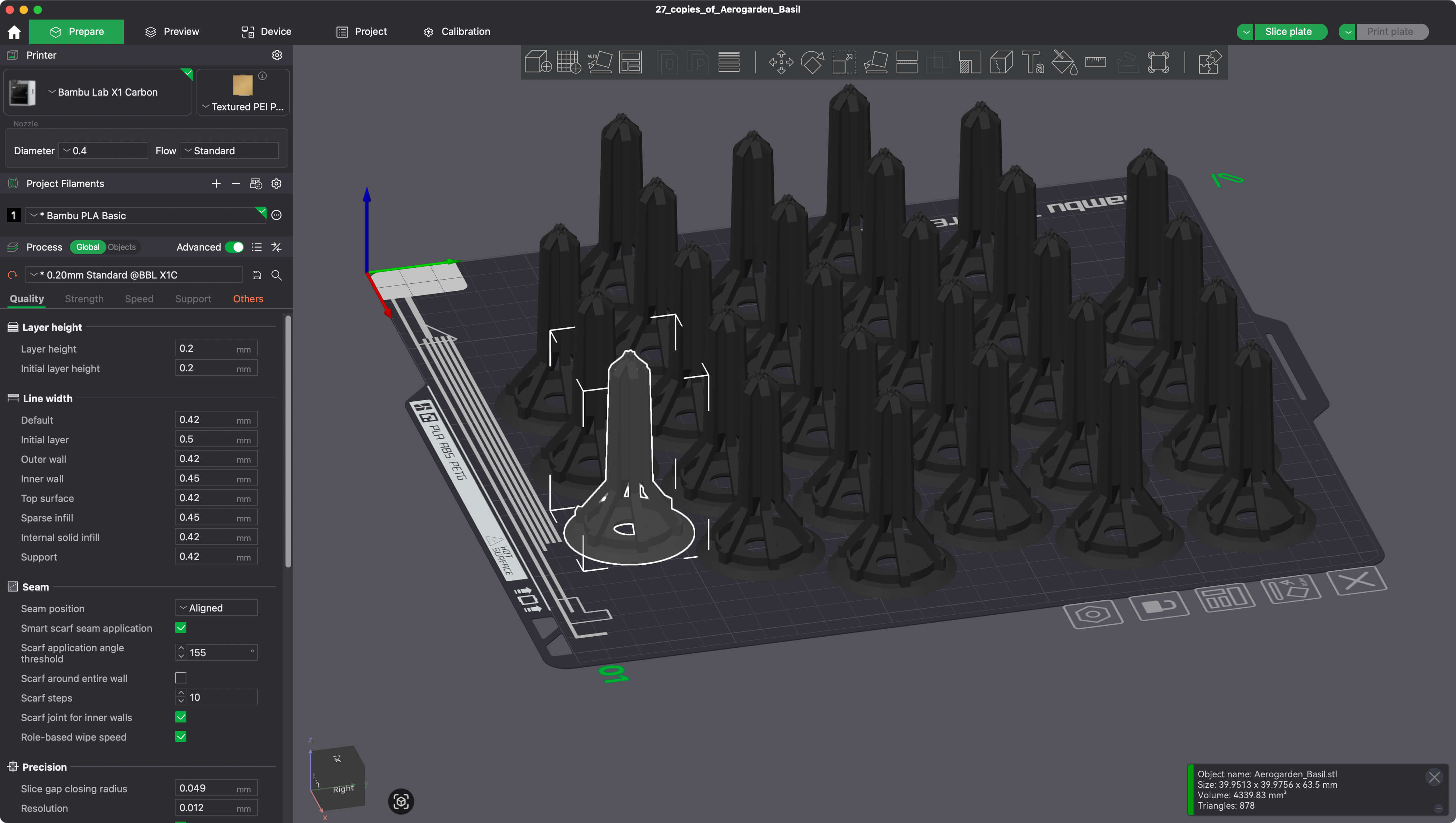Open AMS filament sync icon
Viewport: 1456px width, 823px height.
256,184
